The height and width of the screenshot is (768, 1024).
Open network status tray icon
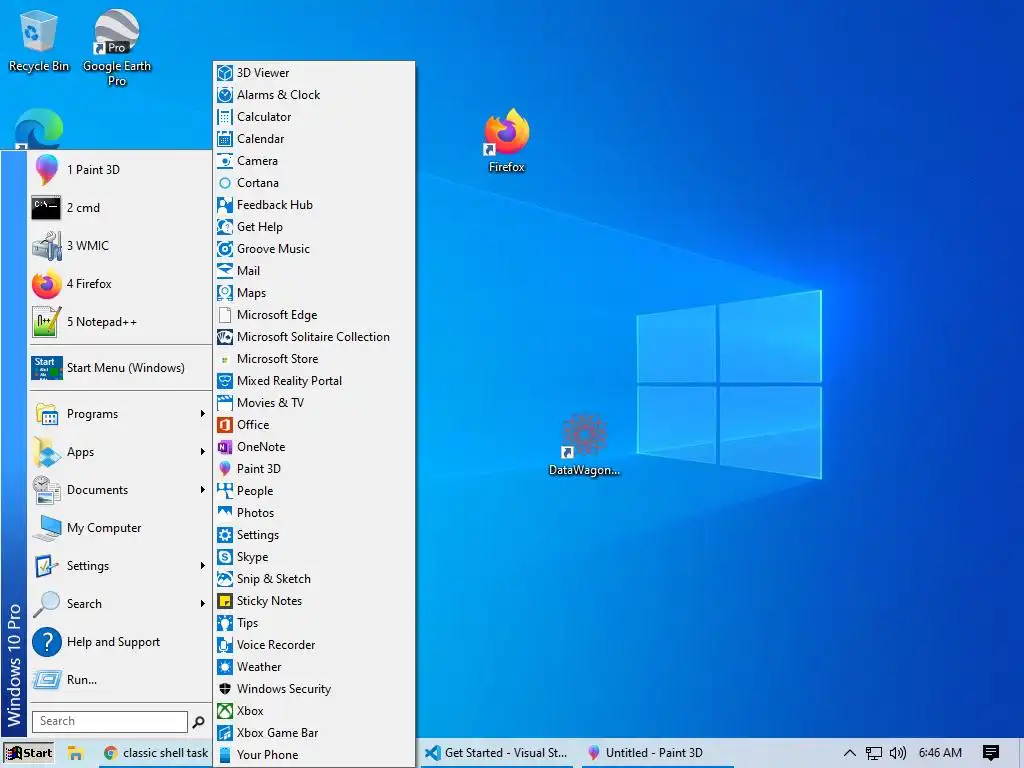pyautogui.click(x=873, y=753)
